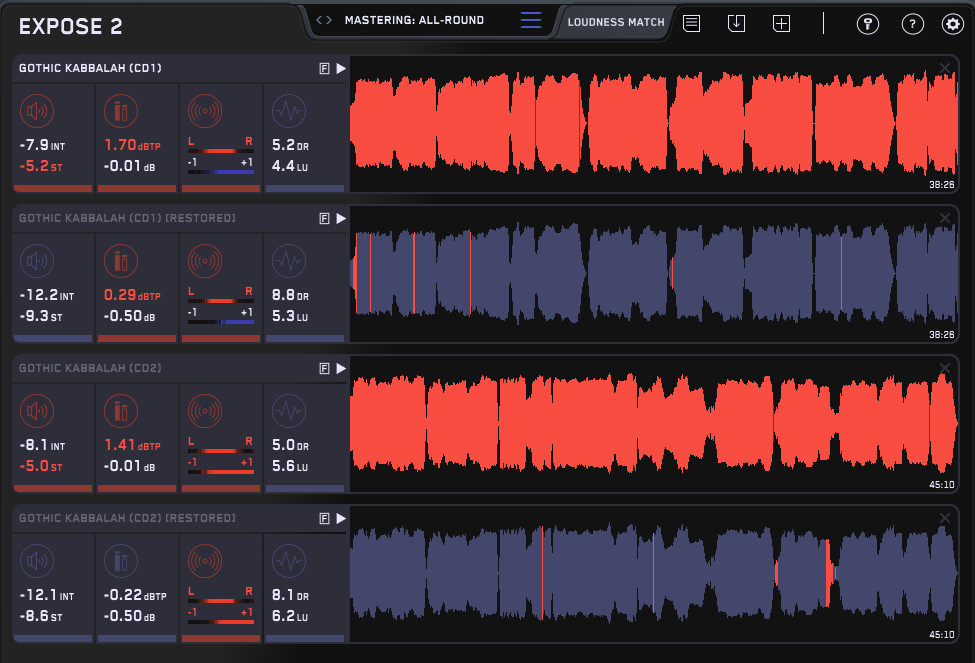The width and height of the screenshot is (975, 663).
Task: Select the Mastering: All-Round preset name
Action: [x=414, y=20]
